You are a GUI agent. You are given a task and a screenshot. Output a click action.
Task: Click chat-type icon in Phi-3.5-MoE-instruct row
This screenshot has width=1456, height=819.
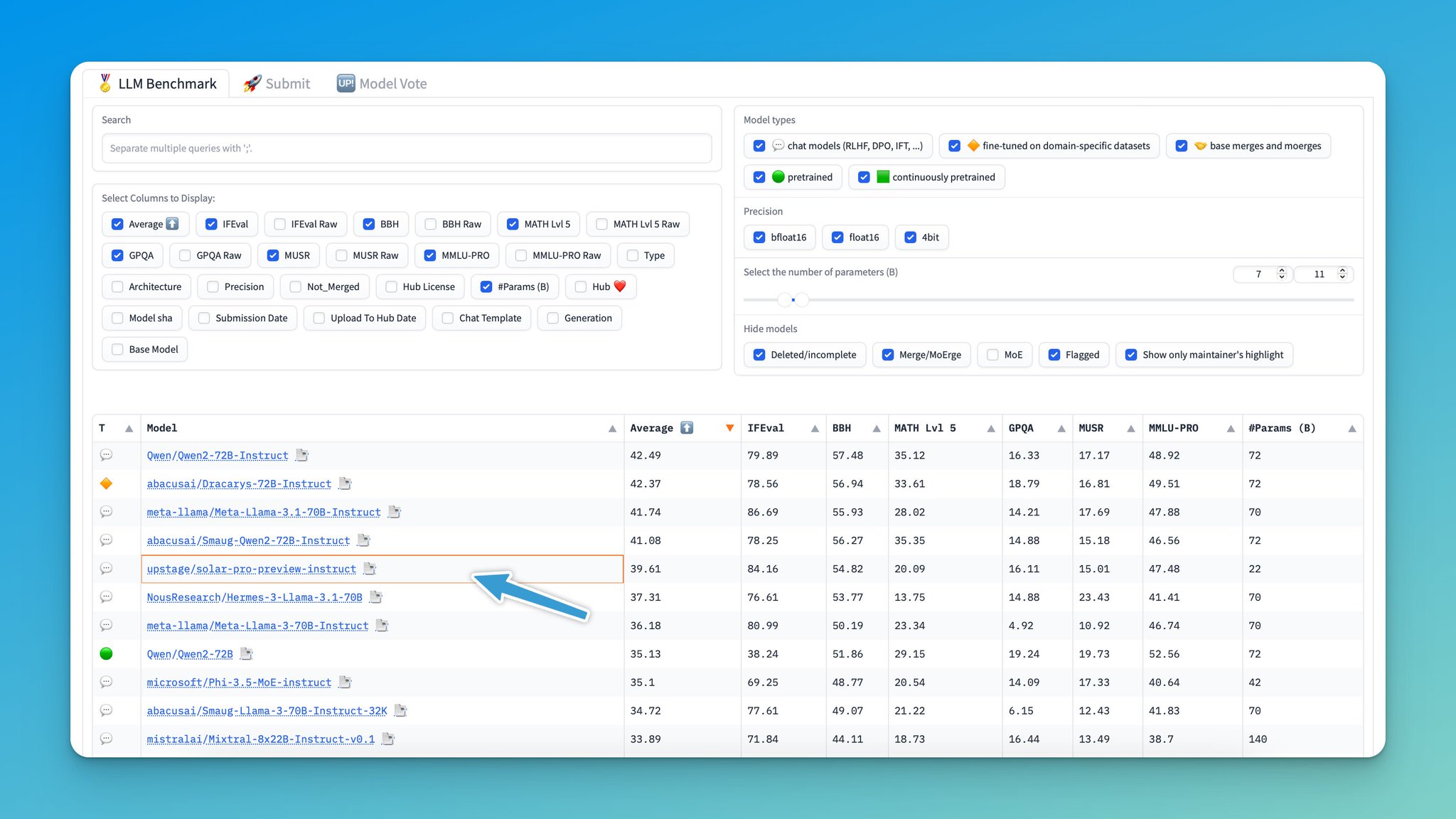coord(106,682)
